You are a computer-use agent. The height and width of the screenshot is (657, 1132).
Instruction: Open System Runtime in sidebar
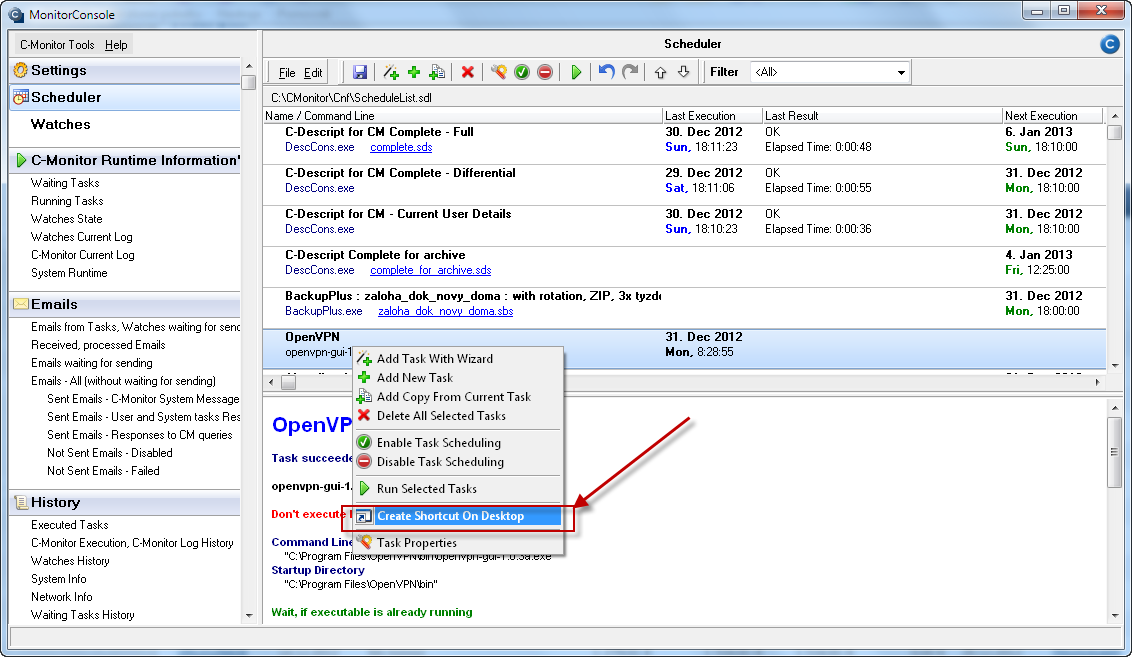pyautogui.click(x=69, y=274)
